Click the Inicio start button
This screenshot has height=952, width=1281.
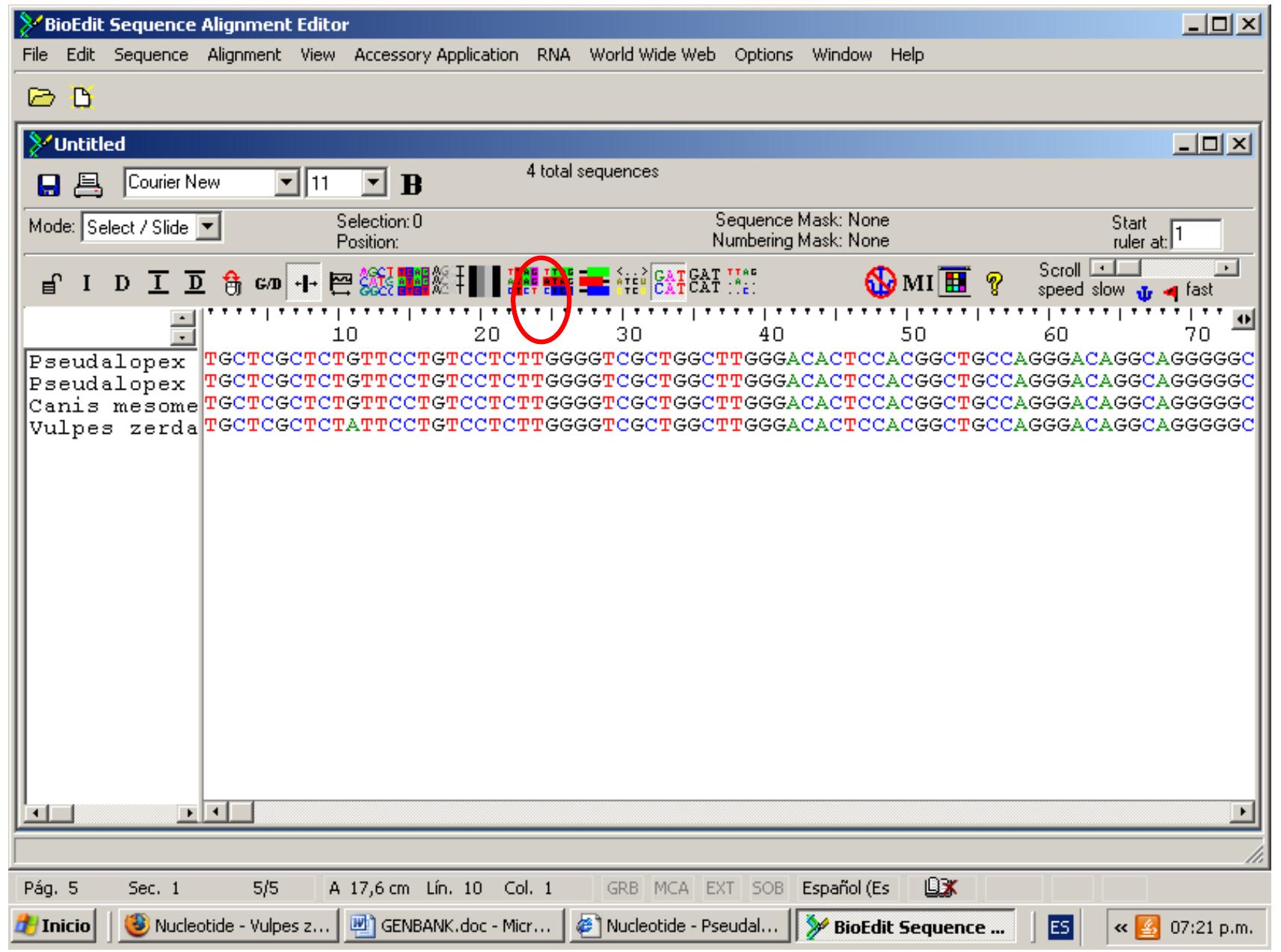pyautogui.click(x=54, y=927)
